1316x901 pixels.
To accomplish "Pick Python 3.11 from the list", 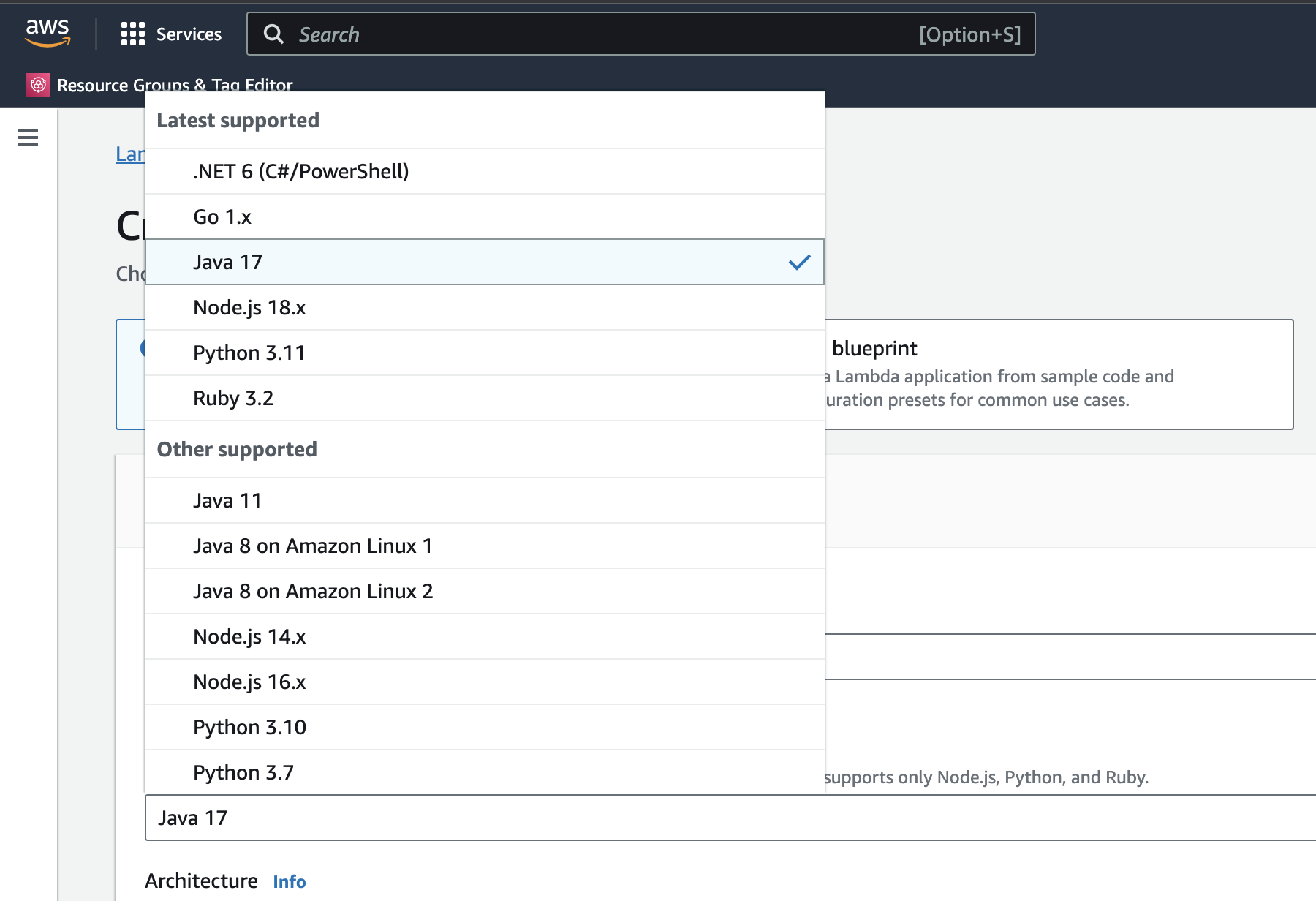I will point(485,353).
